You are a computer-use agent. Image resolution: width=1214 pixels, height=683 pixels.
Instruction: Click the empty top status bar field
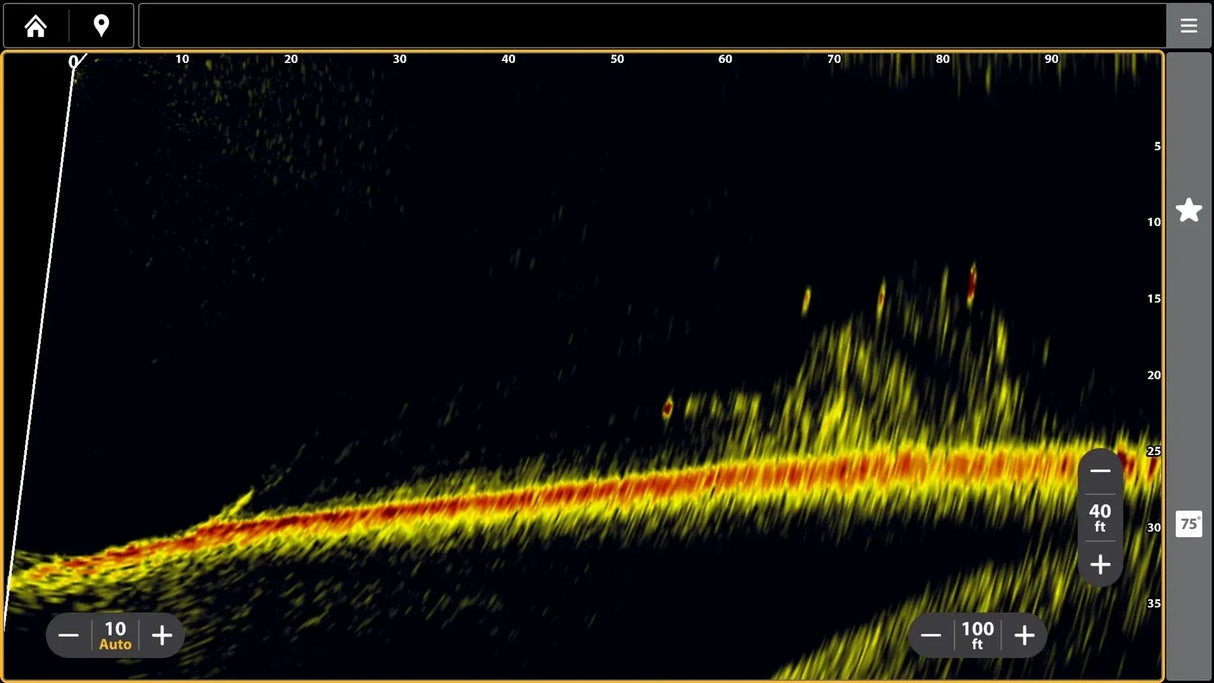[650, 25]
